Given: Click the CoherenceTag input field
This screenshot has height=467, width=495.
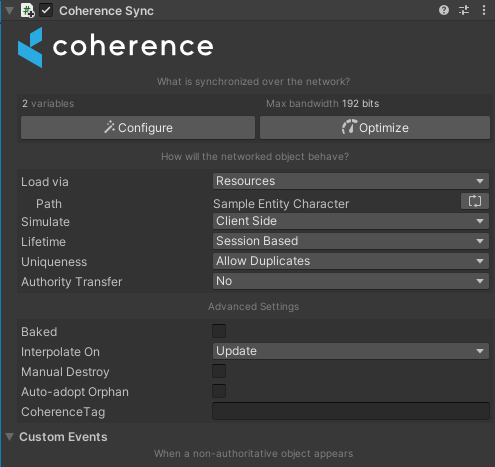Looking at the screenshot, I should tap(351, 411).
